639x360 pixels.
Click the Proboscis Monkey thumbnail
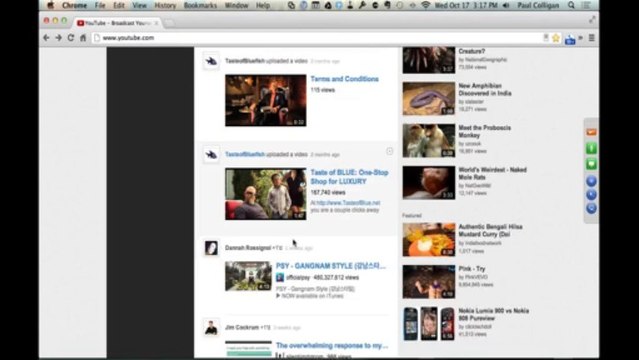429,141
